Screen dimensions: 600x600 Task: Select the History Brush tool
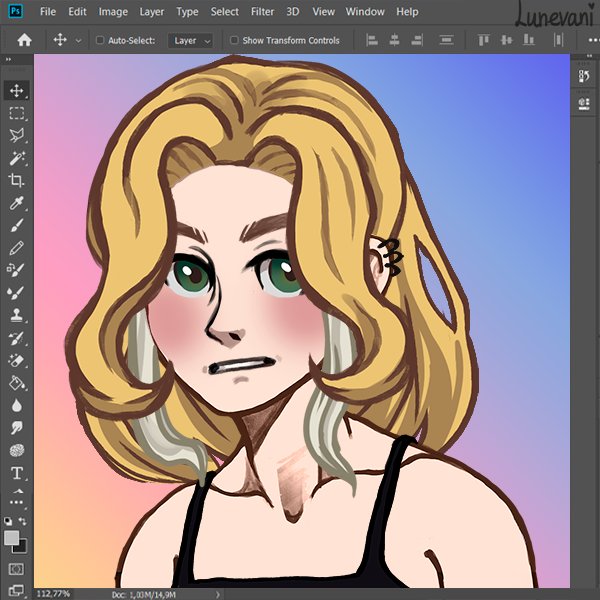(x=16, y=338)
